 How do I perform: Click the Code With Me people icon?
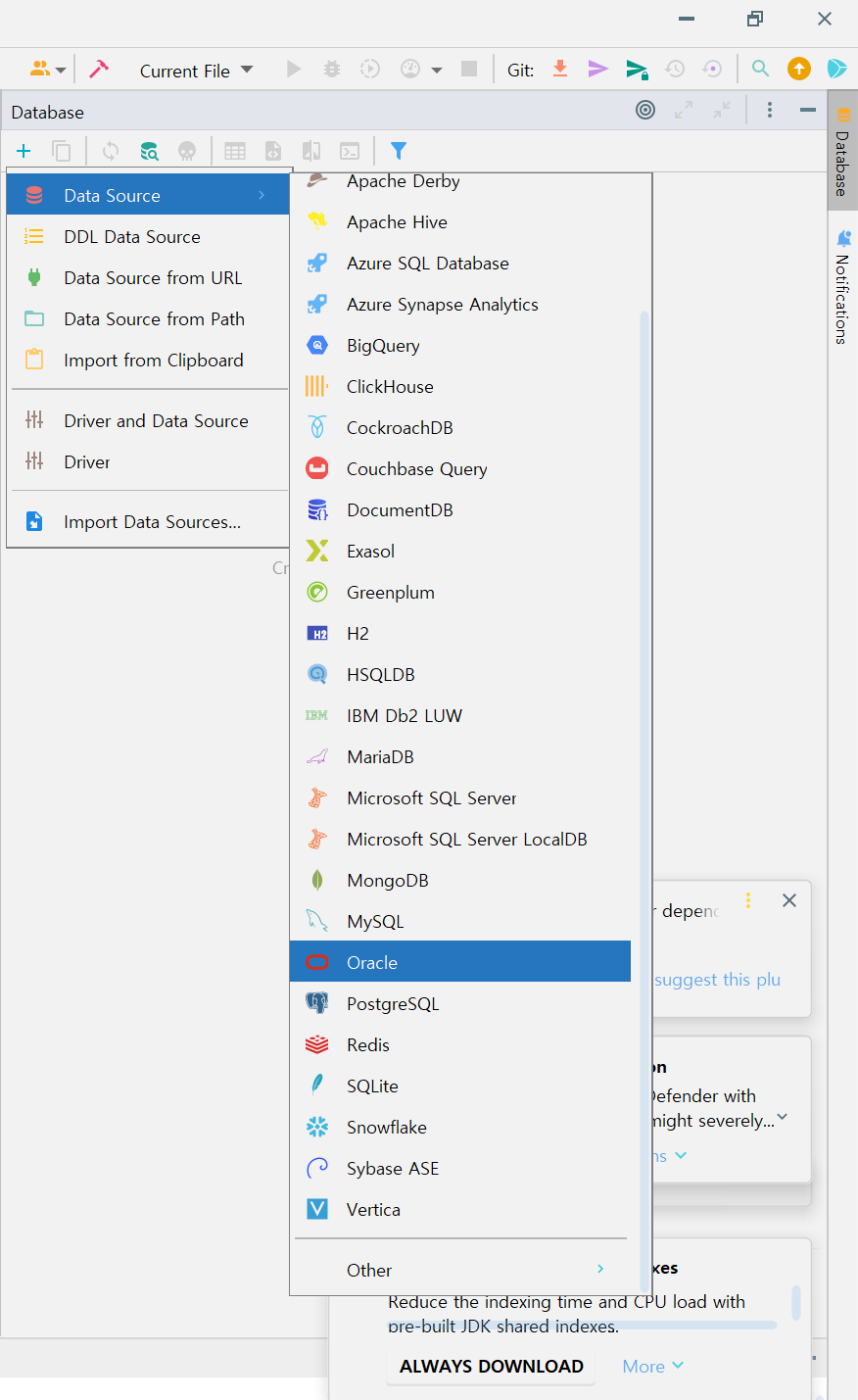pyautogui.click(x=39, y=70)
